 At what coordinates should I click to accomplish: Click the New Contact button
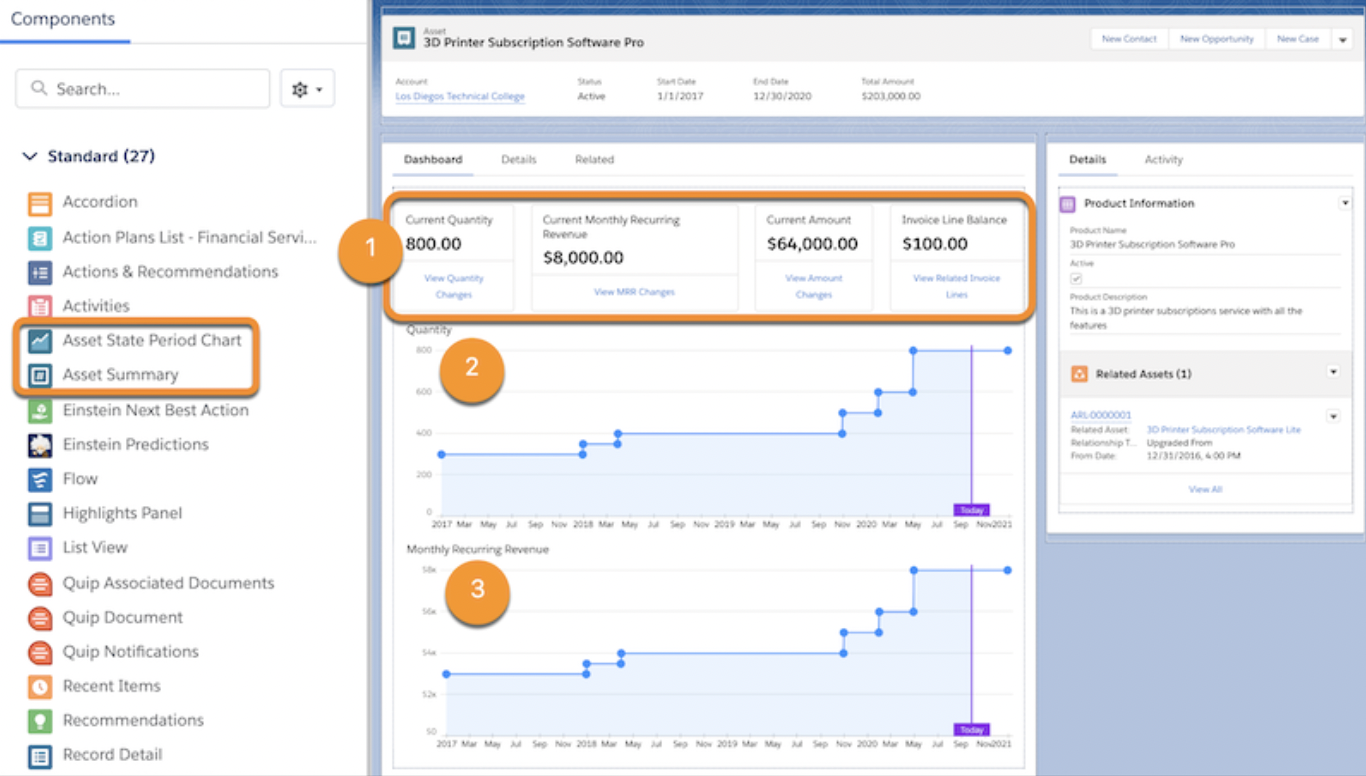click(1129, 39)
